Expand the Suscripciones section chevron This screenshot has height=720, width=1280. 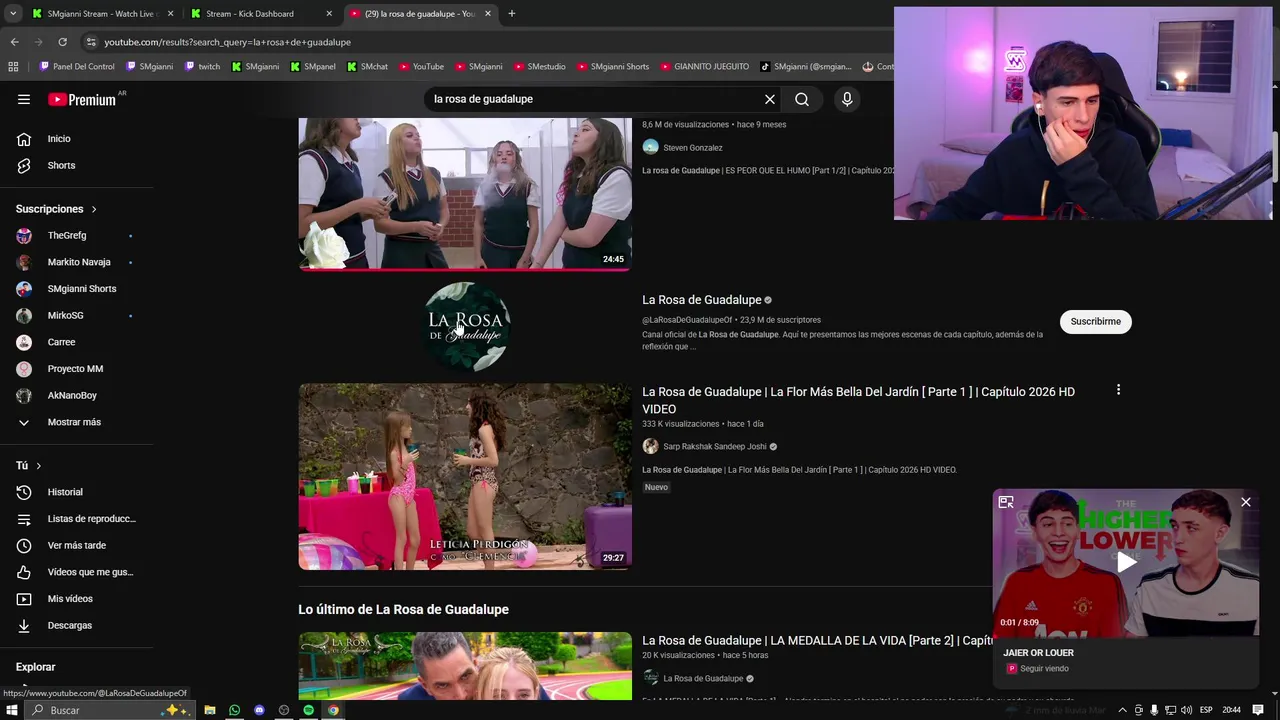pyautogui.click(x=94, y=209)
